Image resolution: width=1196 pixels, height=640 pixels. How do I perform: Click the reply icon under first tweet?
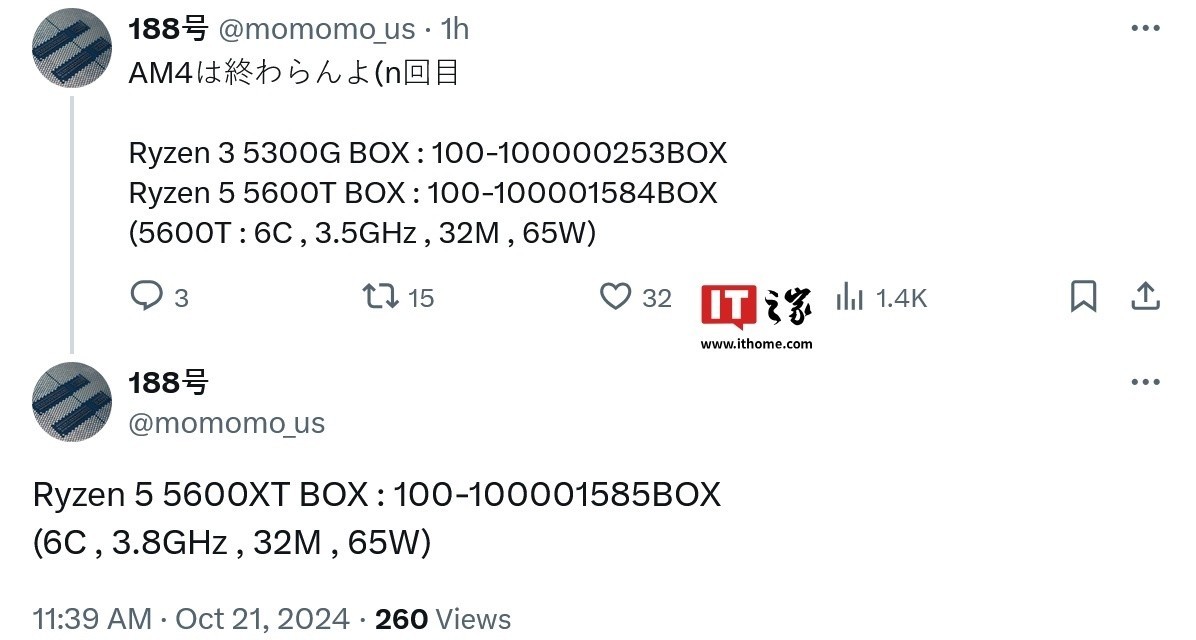coord(146,296)
